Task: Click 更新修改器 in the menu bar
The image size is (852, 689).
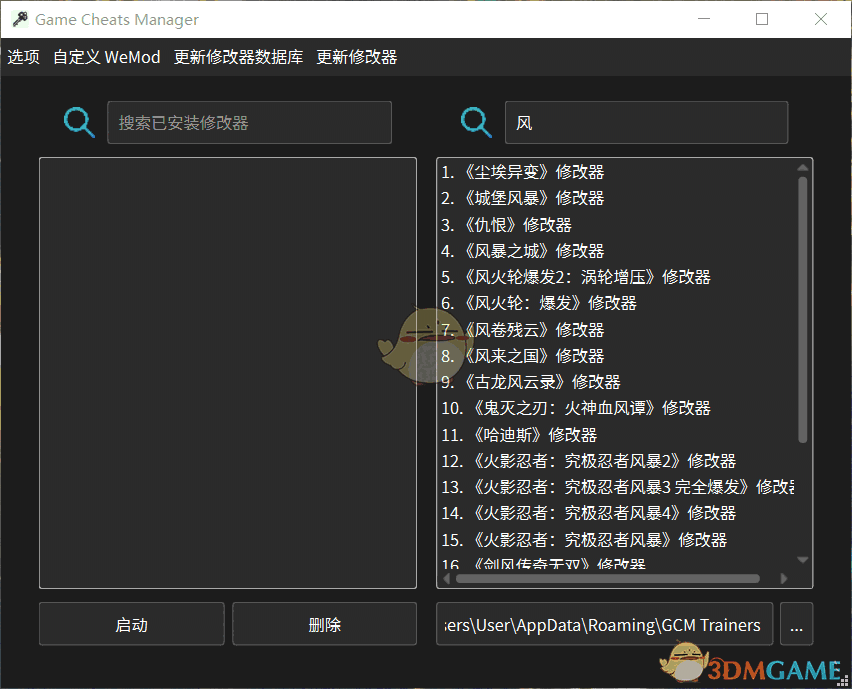Action: (355, 57)
